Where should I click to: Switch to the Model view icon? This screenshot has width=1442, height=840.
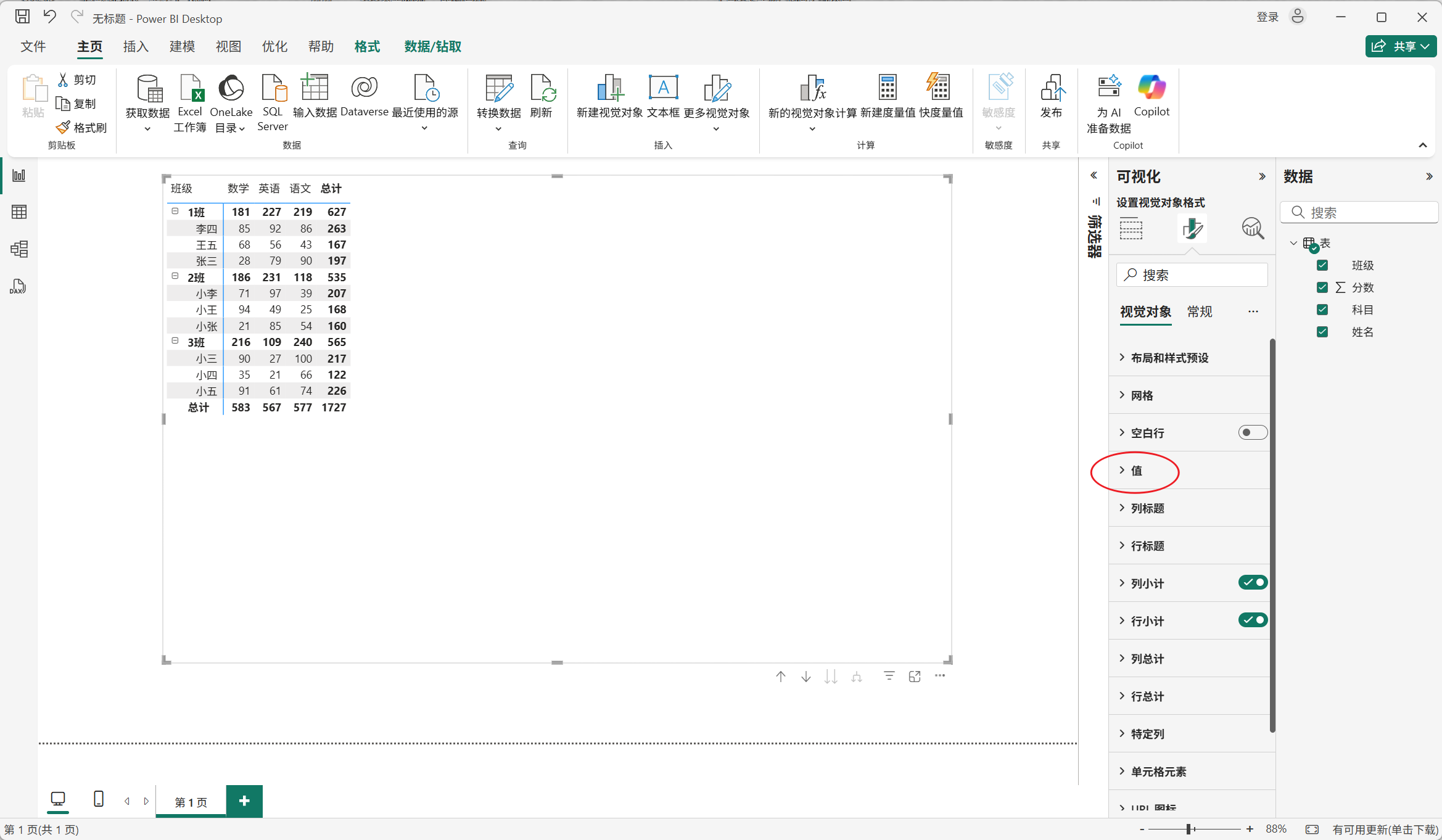coord(19,249)
